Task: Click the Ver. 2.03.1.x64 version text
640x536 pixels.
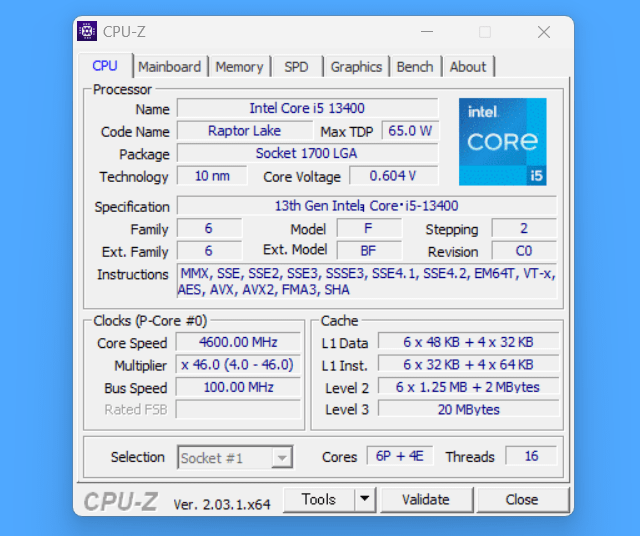Action: coord(222,505)
